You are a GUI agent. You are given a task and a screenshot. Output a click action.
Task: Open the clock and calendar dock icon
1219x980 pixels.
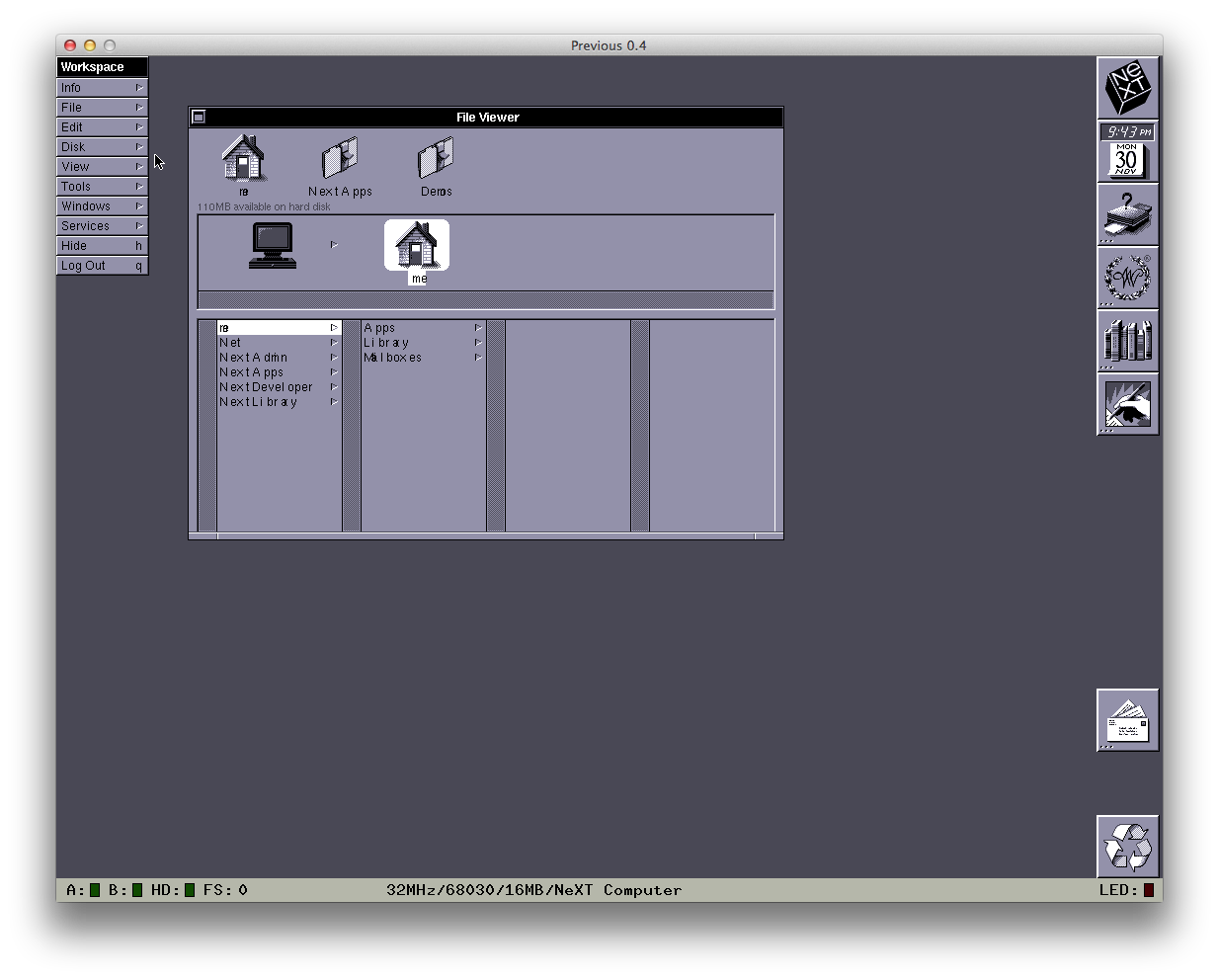click(1127, 151)
